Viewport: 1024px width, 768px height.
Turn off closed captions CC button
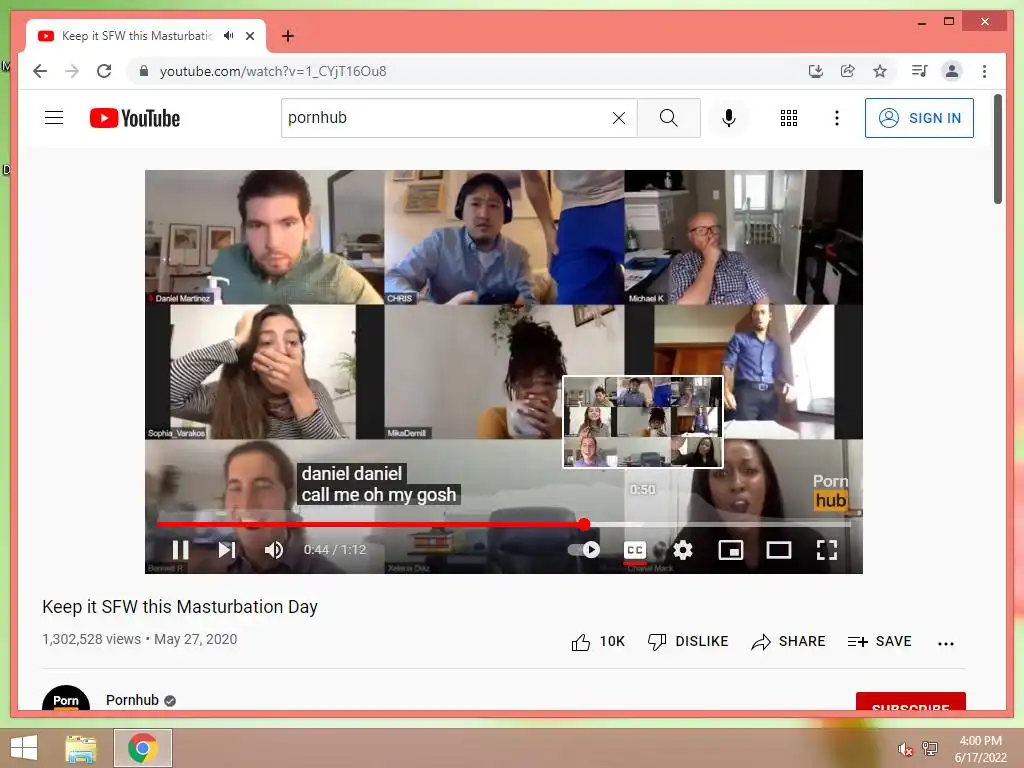point(635,550)
